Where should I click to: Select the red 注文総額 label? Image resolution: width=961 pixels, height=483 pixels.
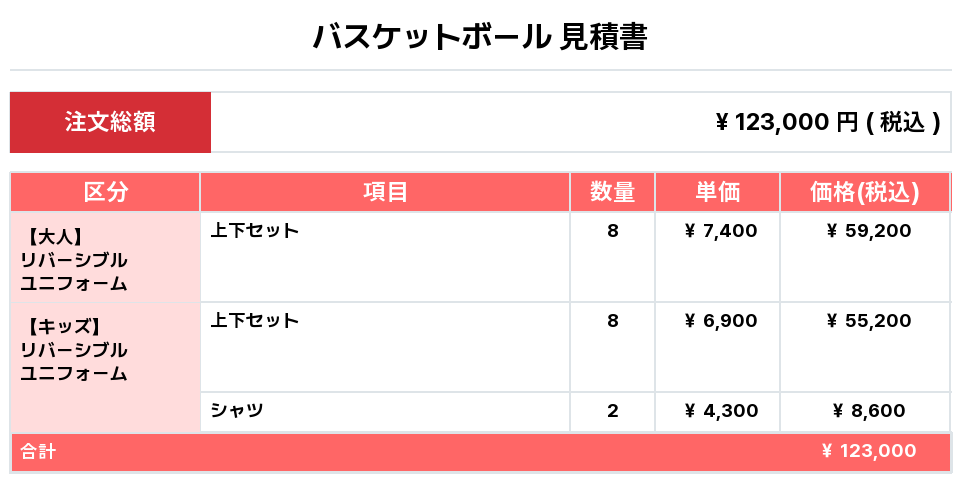(110, 122)
